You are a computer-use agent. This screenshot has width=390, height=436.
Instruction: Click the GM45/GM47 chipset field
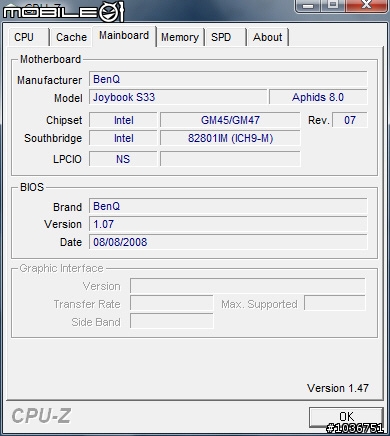230,120
